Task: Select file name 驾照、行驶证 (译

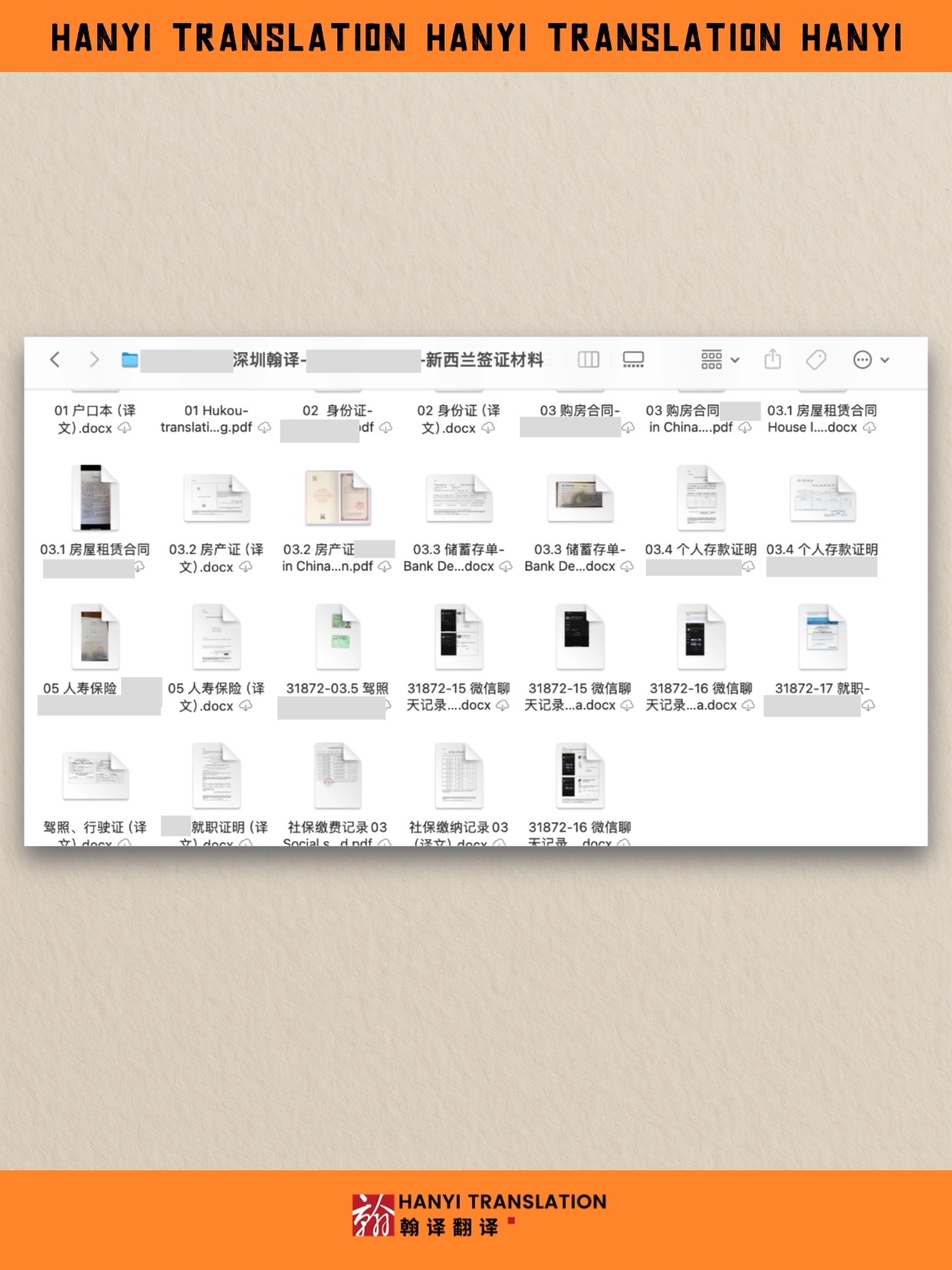Action: pos(95,827)
